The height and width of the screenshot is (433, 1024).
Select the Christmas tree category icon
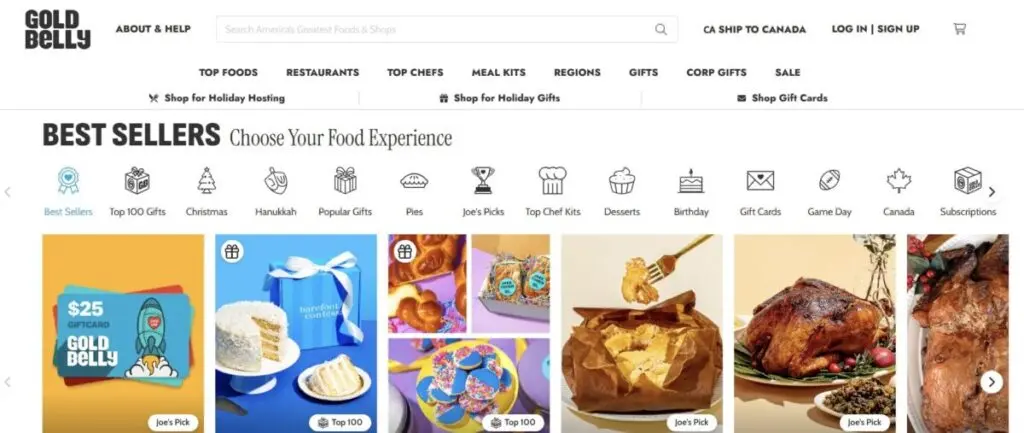point(206,181)
